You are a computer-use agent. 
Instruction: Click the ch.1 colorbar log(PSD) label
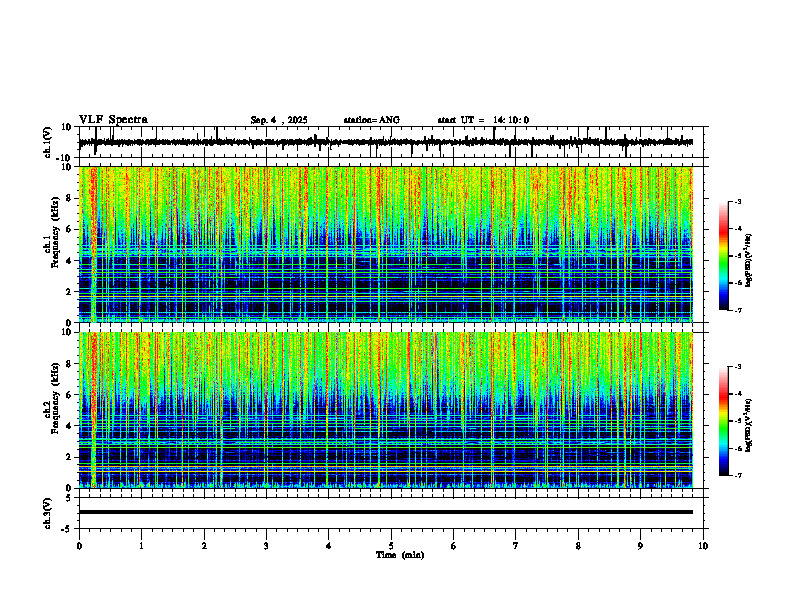tap(749, 261)
